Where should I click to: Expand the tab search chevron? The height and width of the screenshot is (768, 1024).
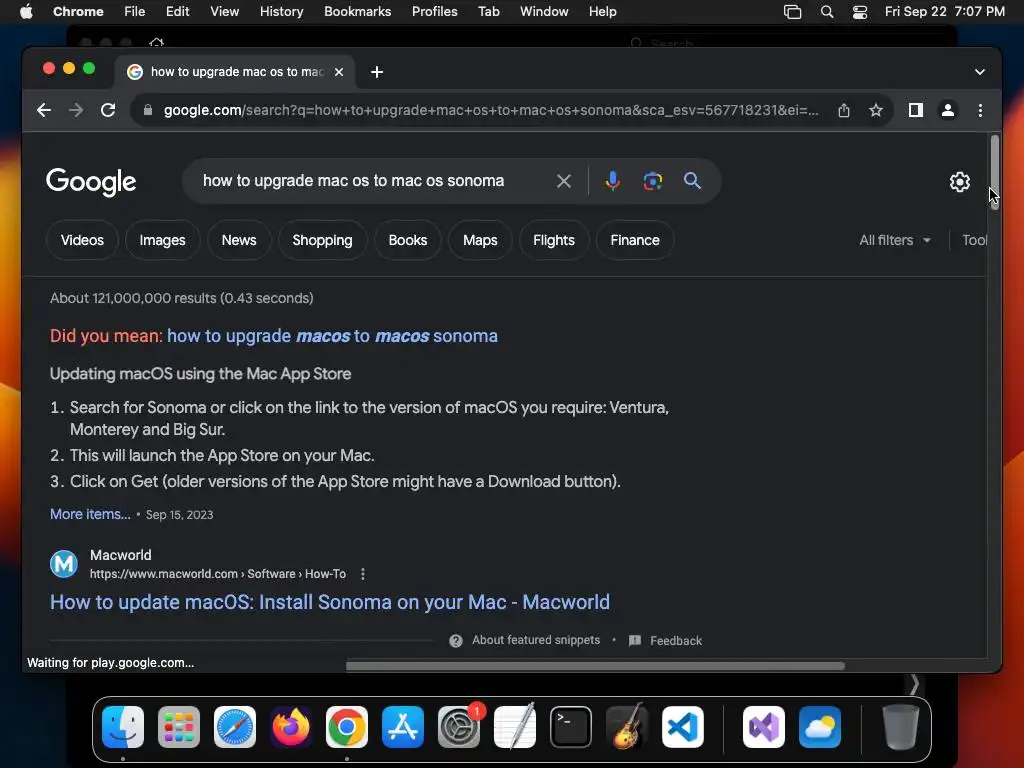click(x=980, y=72)
